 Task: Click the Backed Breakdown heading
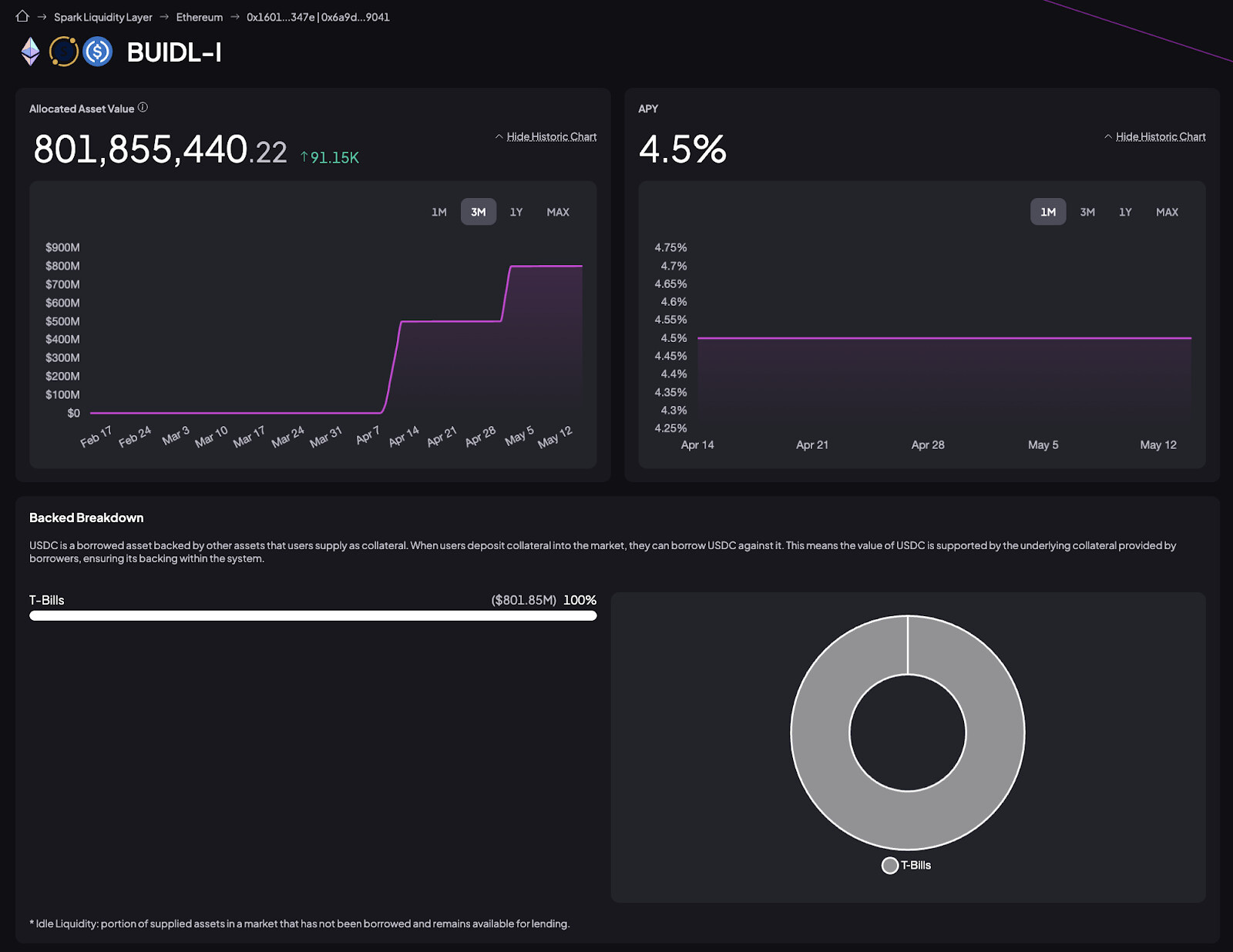[x=86, y=518]
